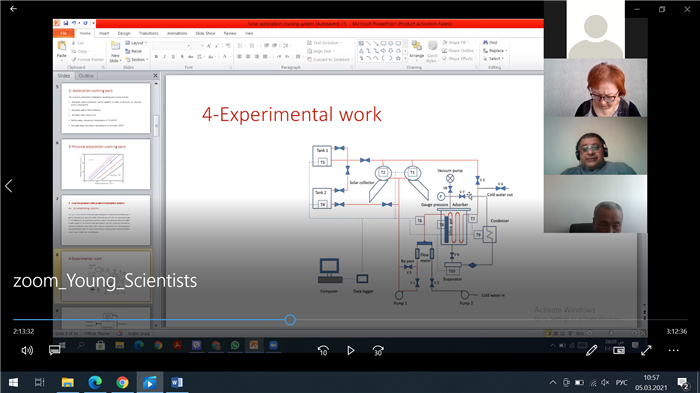Image resolution: width=700 pixels, height=393 pixels.
Task: Open the more options ellipsis menu
Action: click(674, 351)
